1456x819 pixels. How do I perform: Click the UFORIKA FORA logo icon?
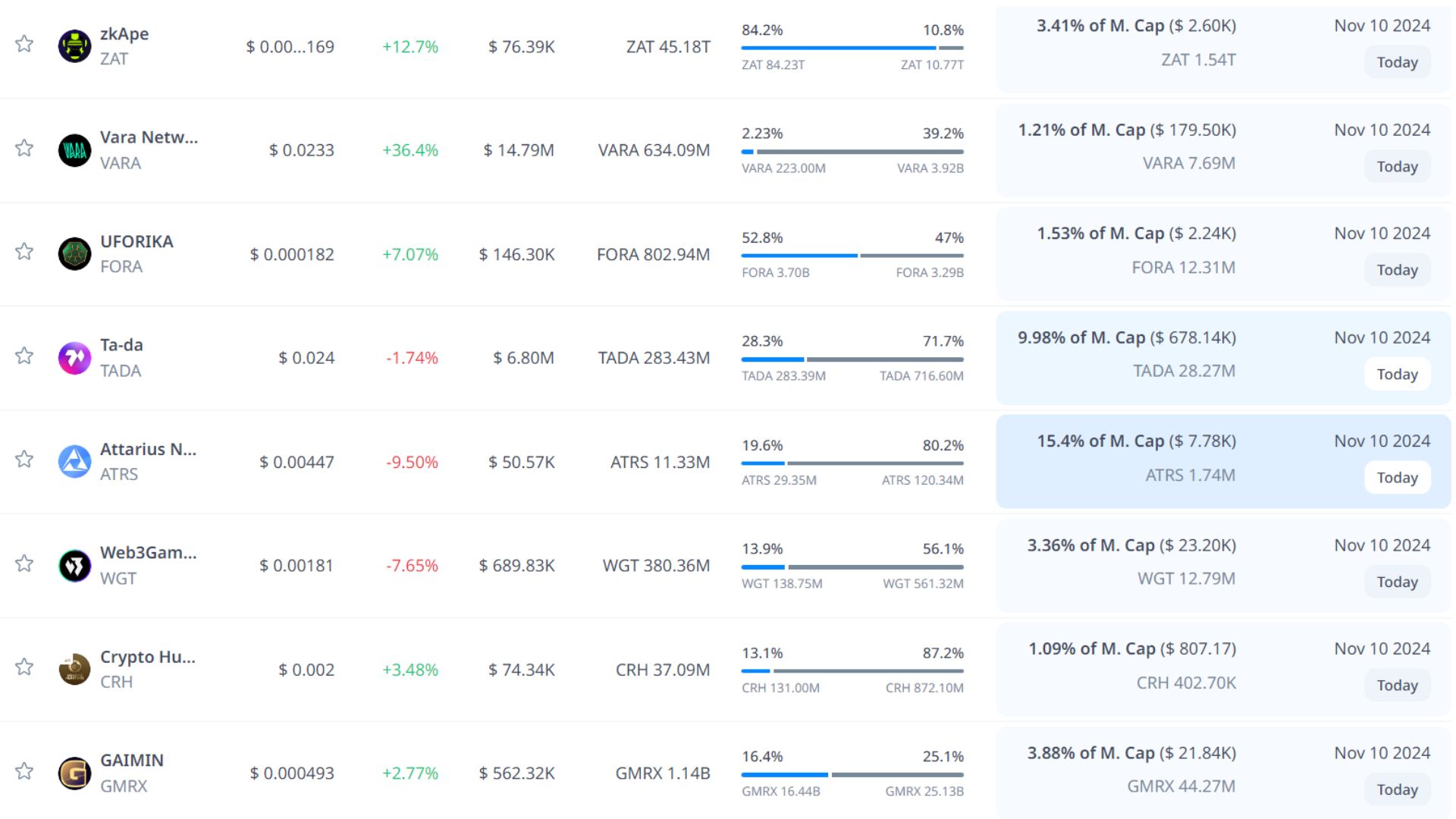[x=74, y=254]
